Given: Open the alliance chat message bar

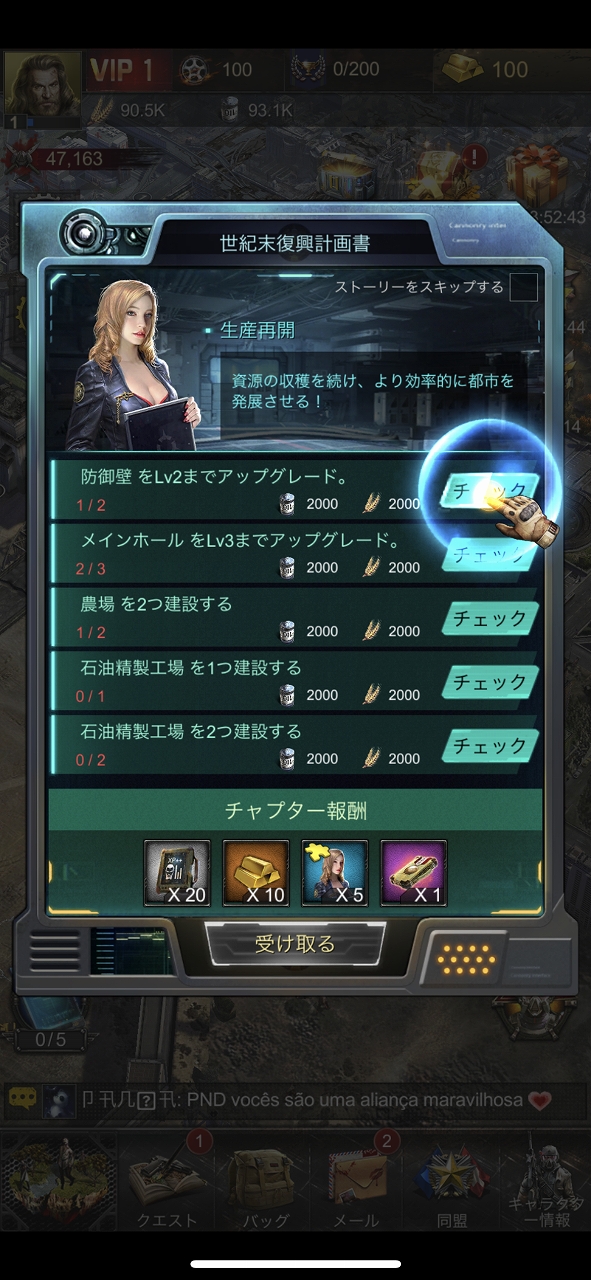Looking at the screenshot, I should click(x=295, y=1100).
